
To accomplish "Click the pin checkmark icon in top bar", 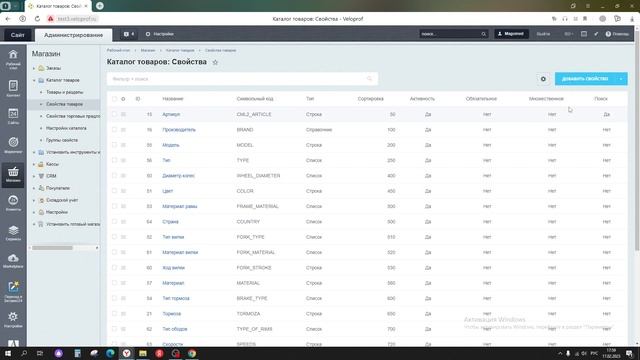I will coord(596,34).
